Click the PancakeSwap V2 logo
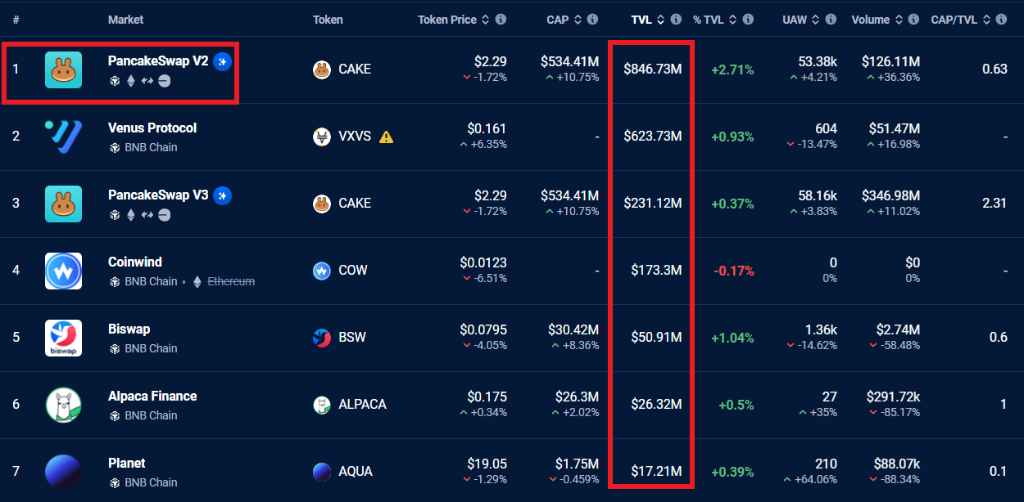The height and width of the screenshot is (502, 1024). click(x=63, y=70)
